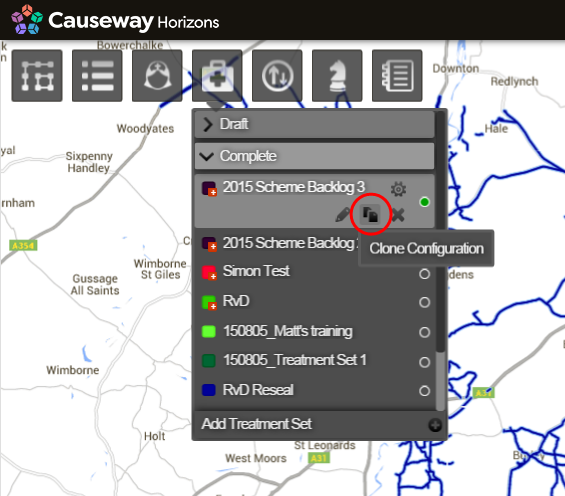Open settings gear for 2015 Scheme Backlog 3

[x=398, y=189]
